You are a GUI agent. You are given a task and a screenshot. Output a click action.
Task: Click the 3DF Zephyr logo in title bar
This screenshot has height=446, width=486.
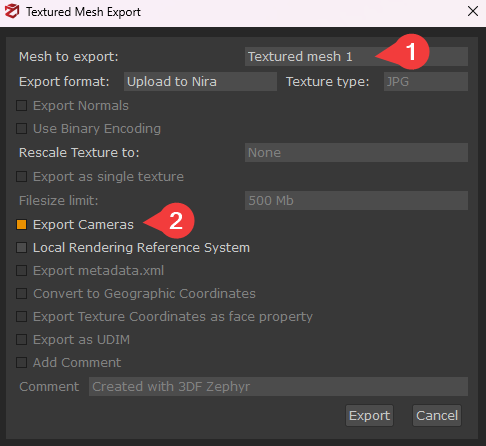(12, 11)
